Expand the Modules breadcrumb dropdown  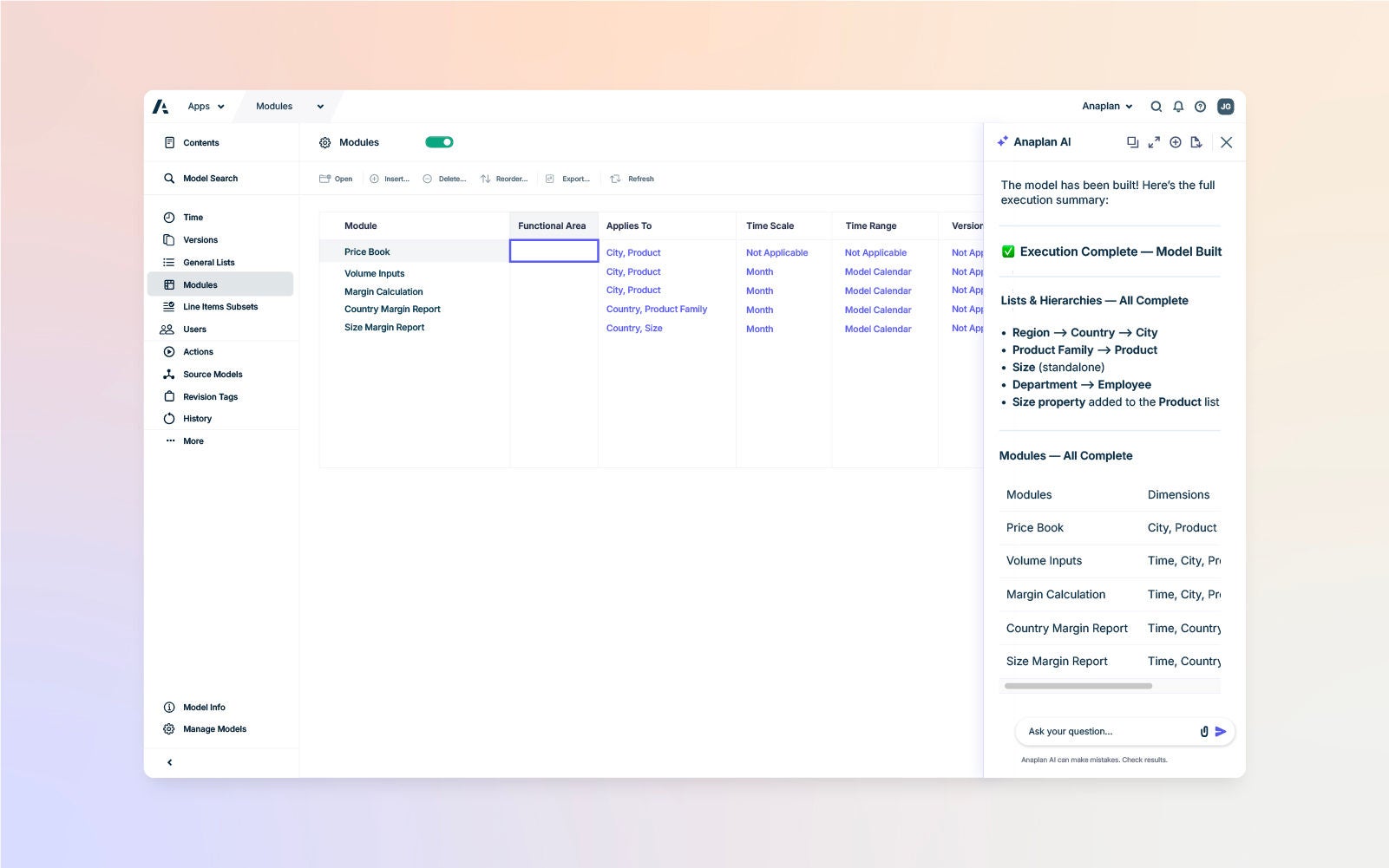point(320,107)
